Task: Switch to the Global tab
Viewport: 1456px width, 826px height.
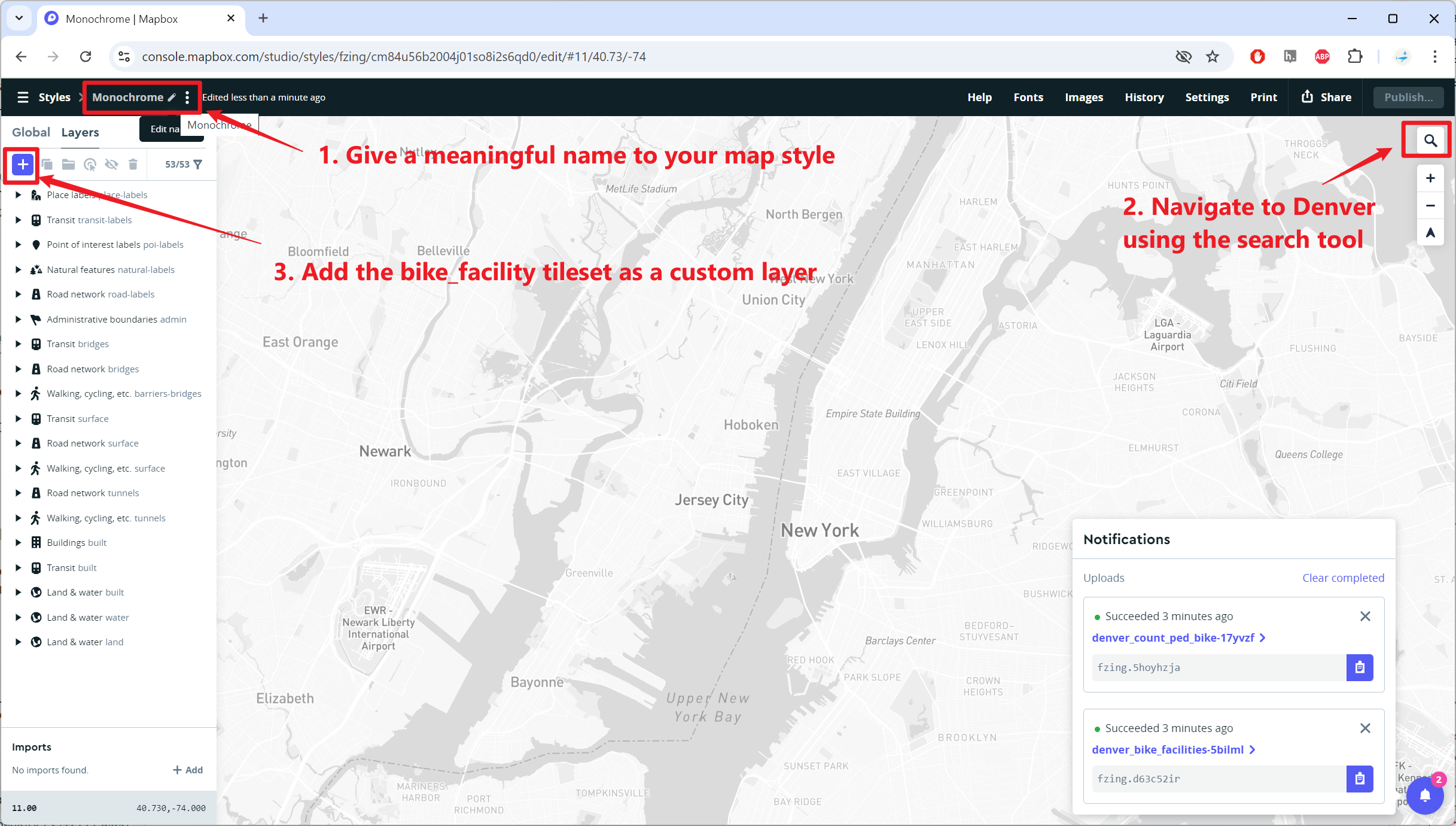Action: (x=31, y=132)
